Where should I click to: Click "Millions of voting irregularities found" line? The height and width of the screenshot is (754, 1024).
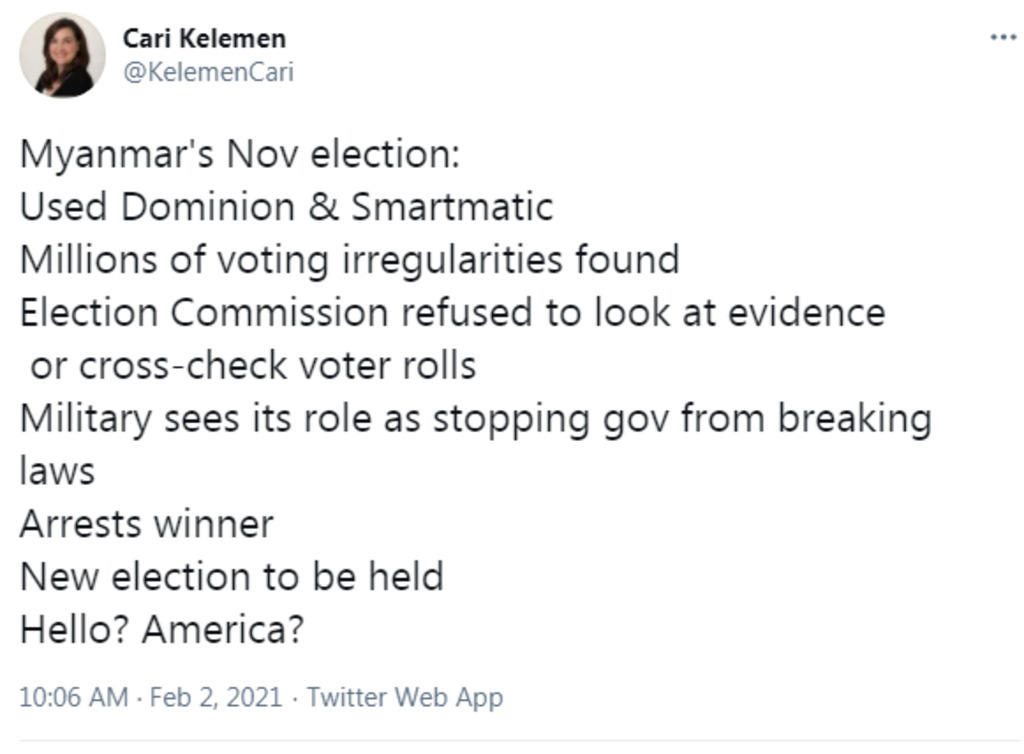pos(349,260)
